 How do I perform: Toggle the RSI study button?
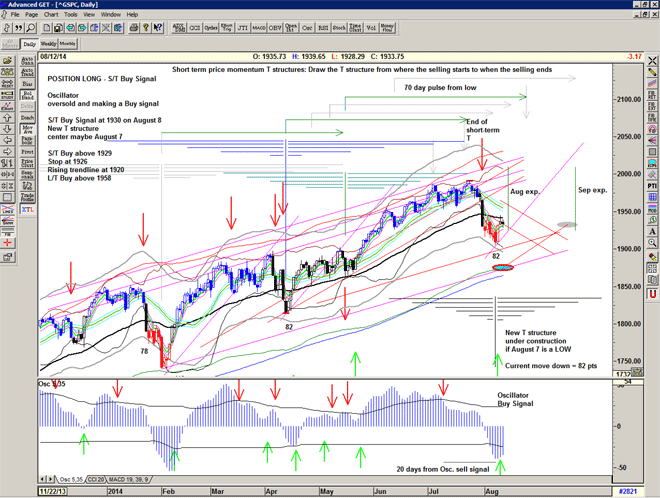pos(324,28)
